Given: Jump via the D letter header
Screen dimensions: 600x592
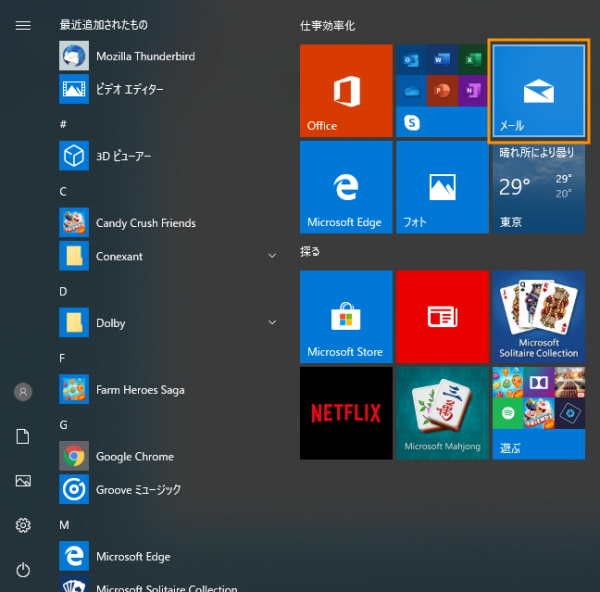Looking at the screenshot, I should click(63, 291).
